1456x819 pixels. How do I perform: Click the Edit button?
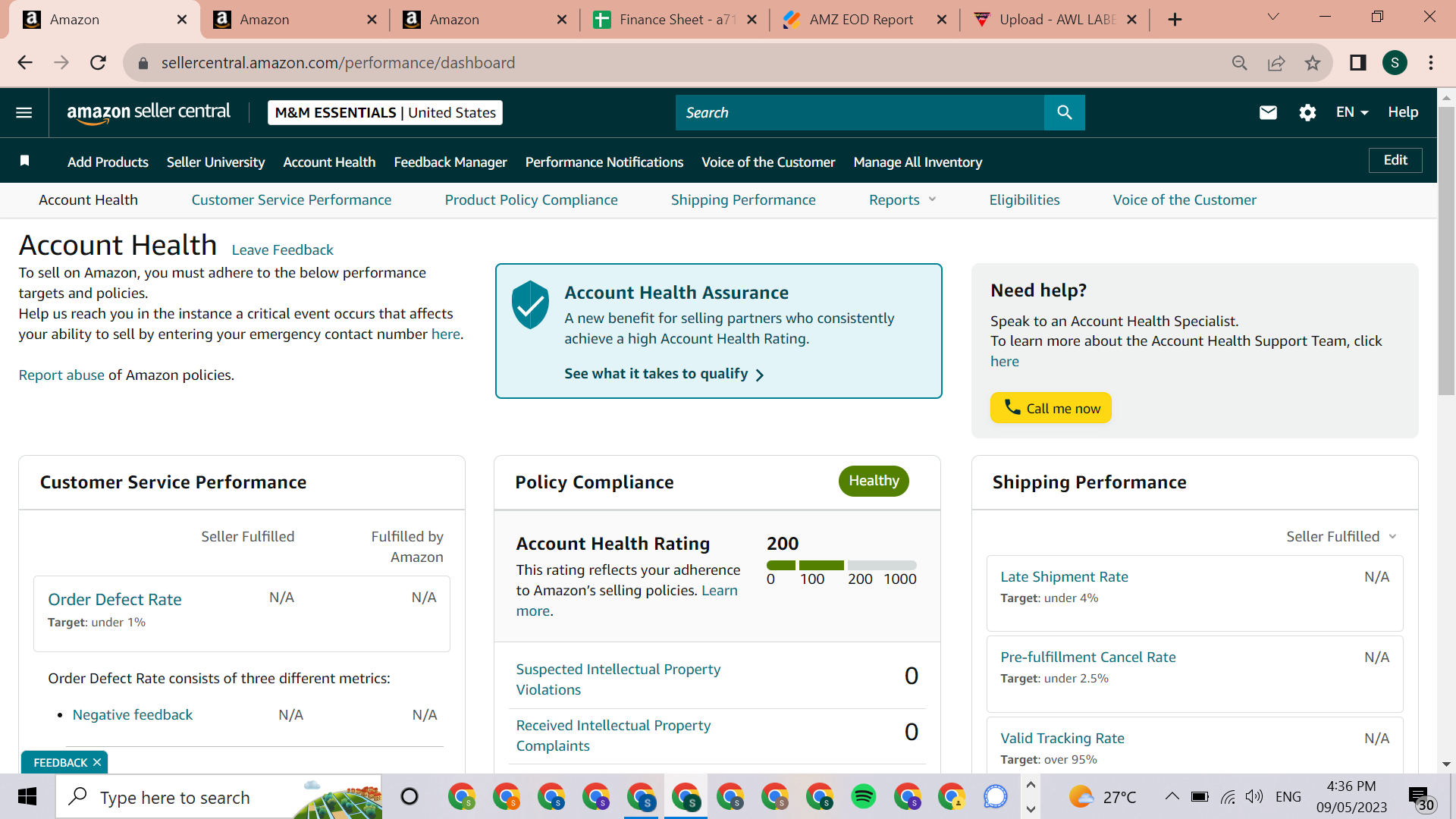[x=1395, y=160]
